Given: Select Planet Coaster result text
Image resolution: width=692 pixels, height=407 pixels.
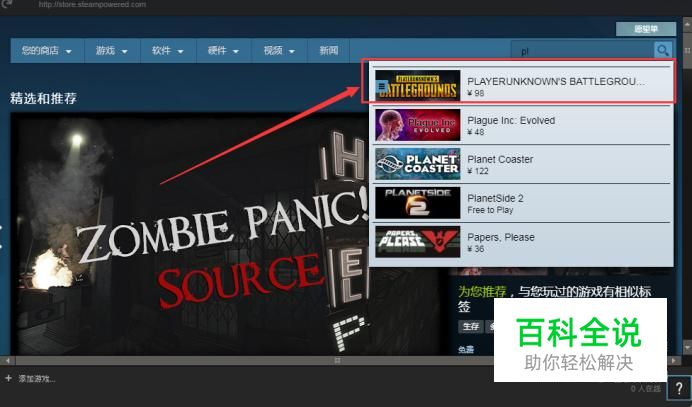Looking at the screenshot, I should point(500,159).
